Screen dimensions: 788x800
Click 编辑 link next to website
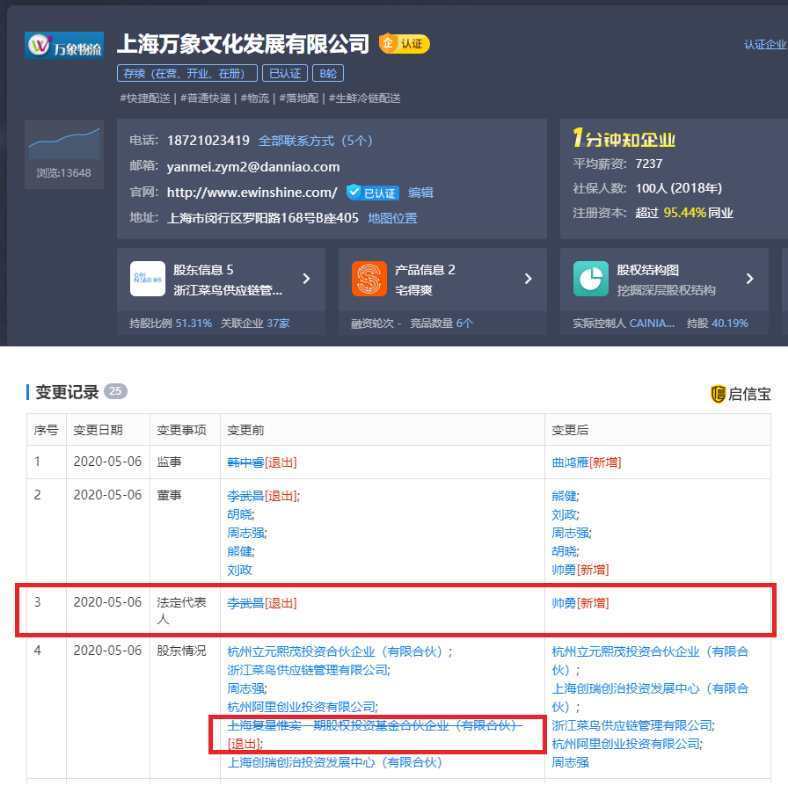point(421,192)
